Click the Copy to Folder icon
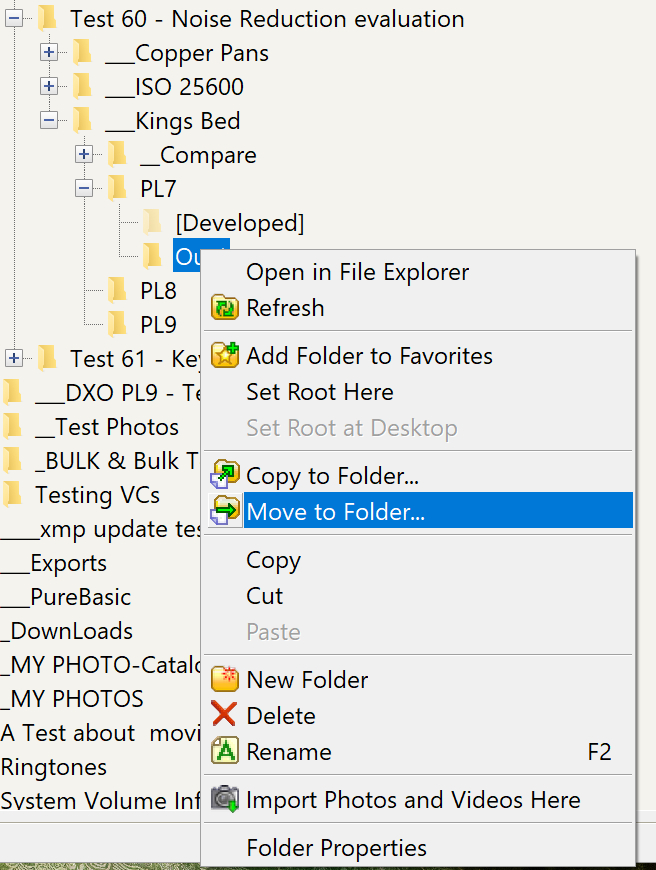 [225, 476]
